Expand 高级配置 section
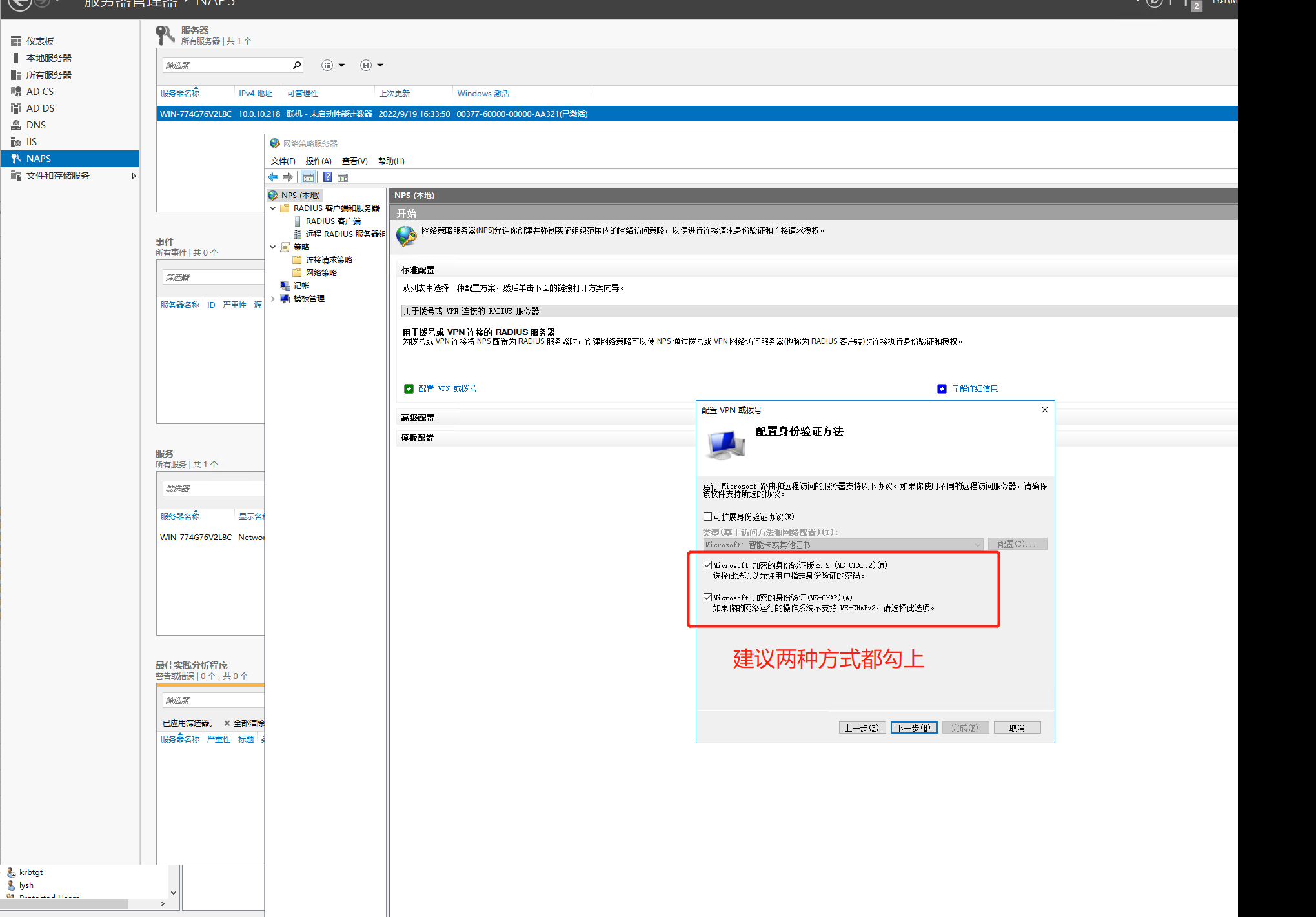The height and width of the screenshot is (917, 1316). (418, 418)
